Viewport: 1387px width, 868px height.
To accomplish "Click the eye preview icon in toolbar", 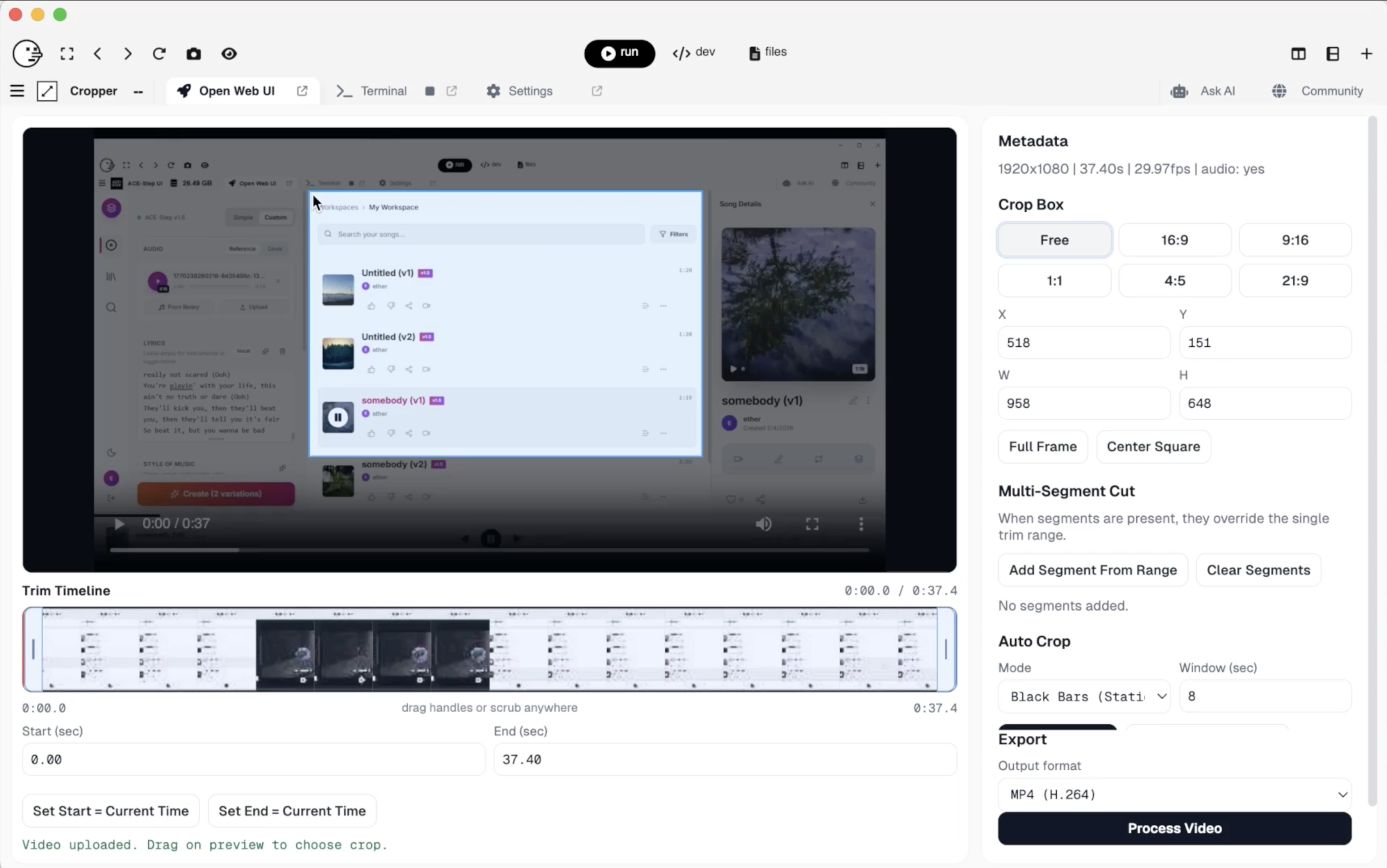I will (229, 54).
